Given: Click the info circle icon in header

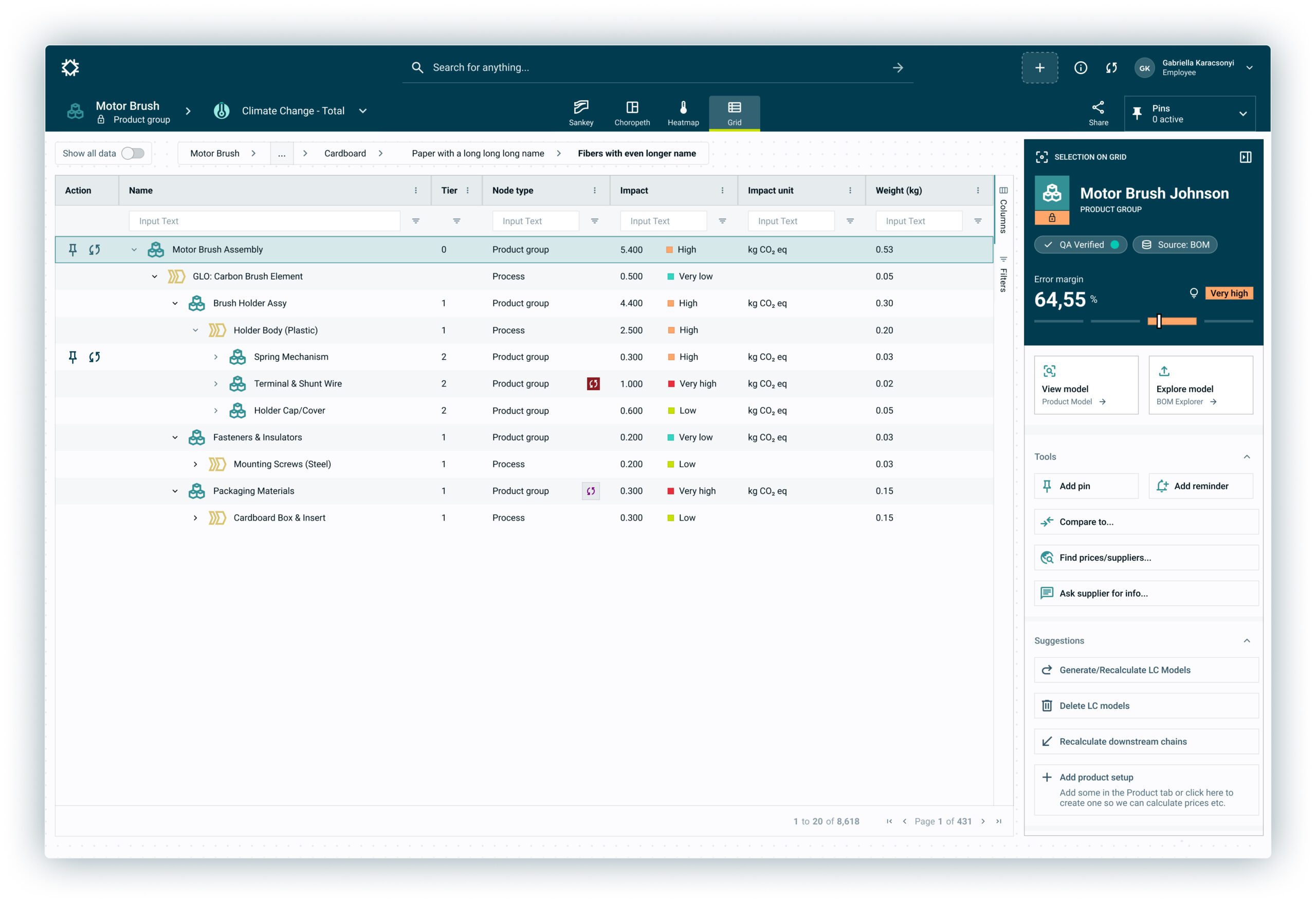Looking at the screenshot, I should point(1081,68).
